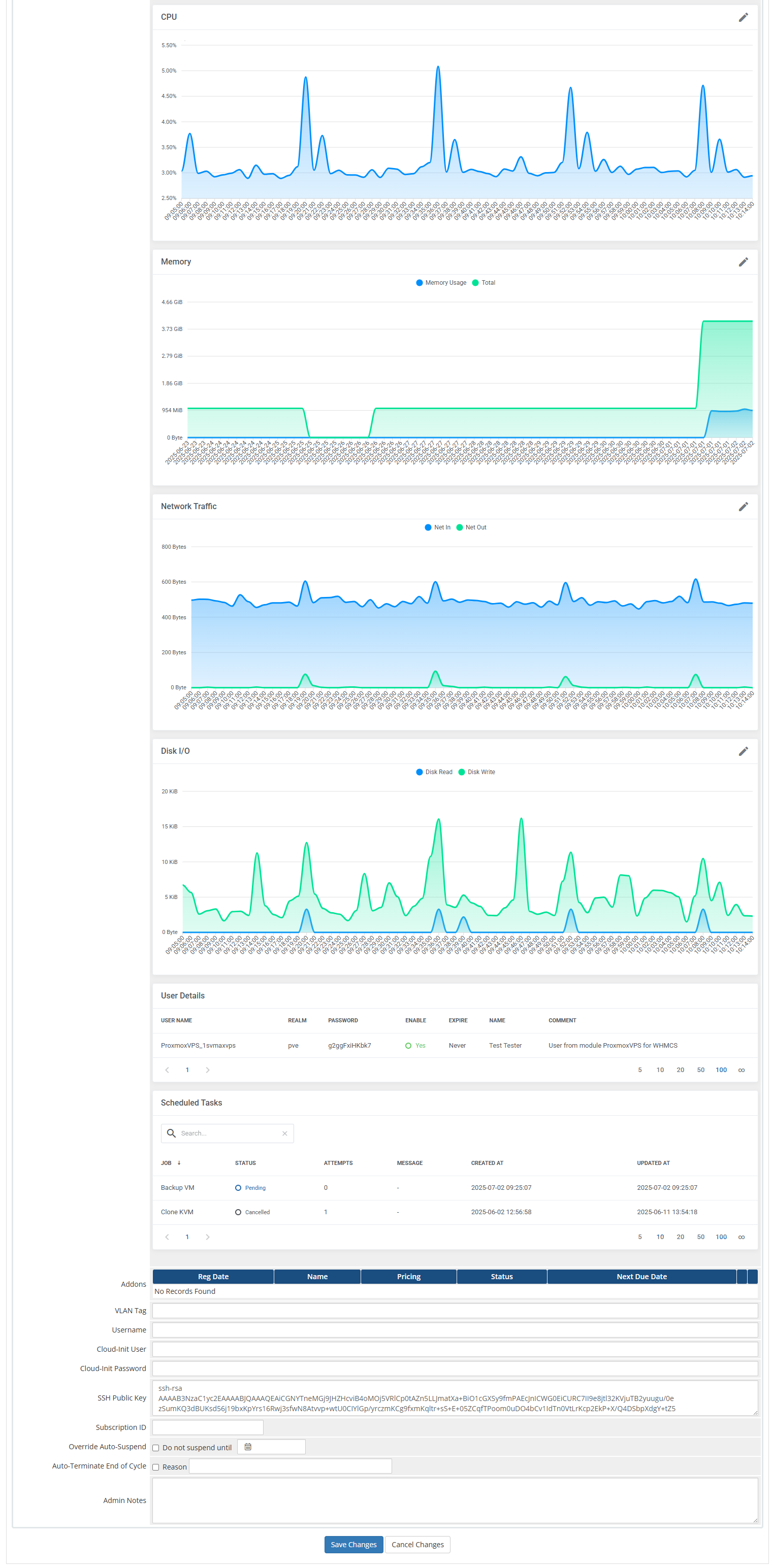Click into the VLAN Tag input field

(x=455, y=1311)
